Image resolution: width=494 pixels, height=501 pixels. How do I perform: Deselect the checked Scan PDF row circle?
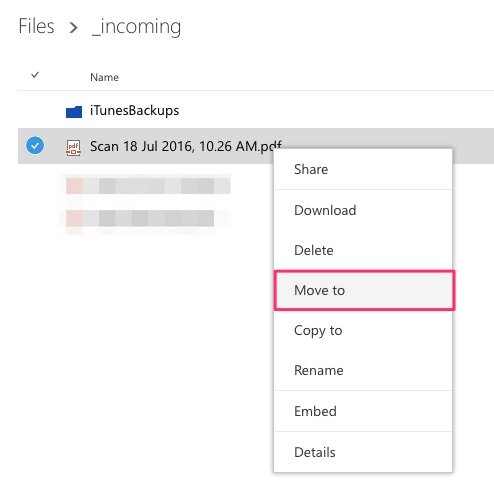tap(35, 146)
